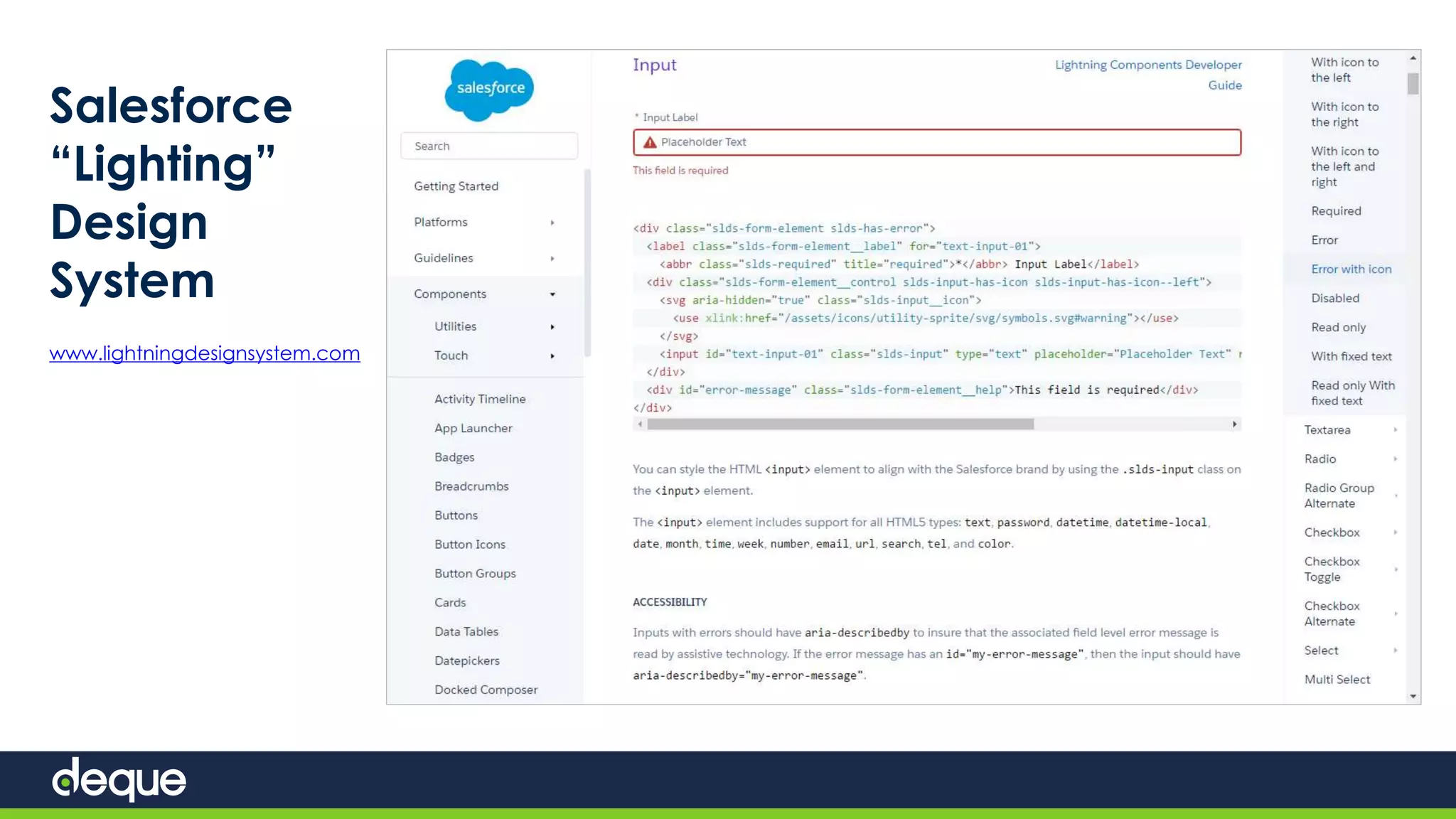Image resolution: width=1456 pixels, height=819 pixels.
Task: Jump to Error variant
Action: pyautogui.click(x=1324, y=240)
